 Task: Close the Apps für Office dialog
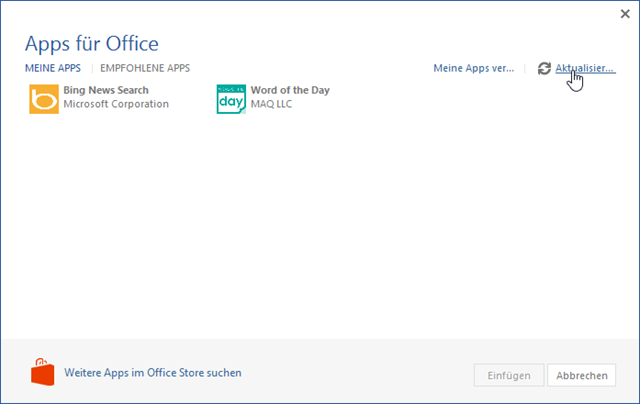[624, 14]
